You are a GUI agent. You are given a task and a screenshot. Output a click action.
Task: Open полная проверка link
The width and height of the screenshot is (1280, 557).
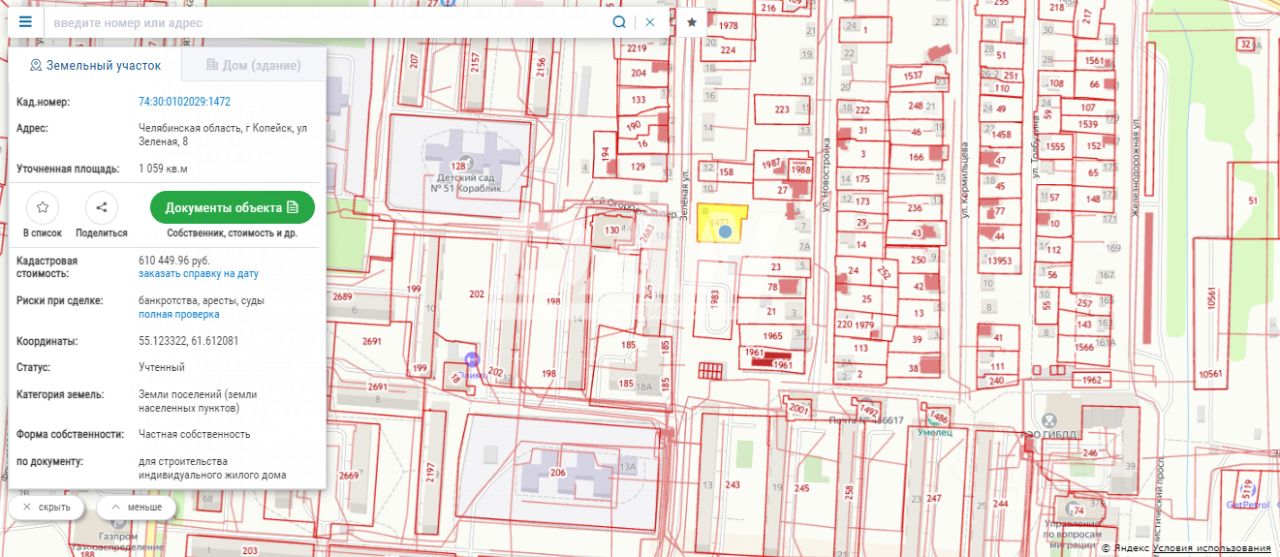pos(178,314)
